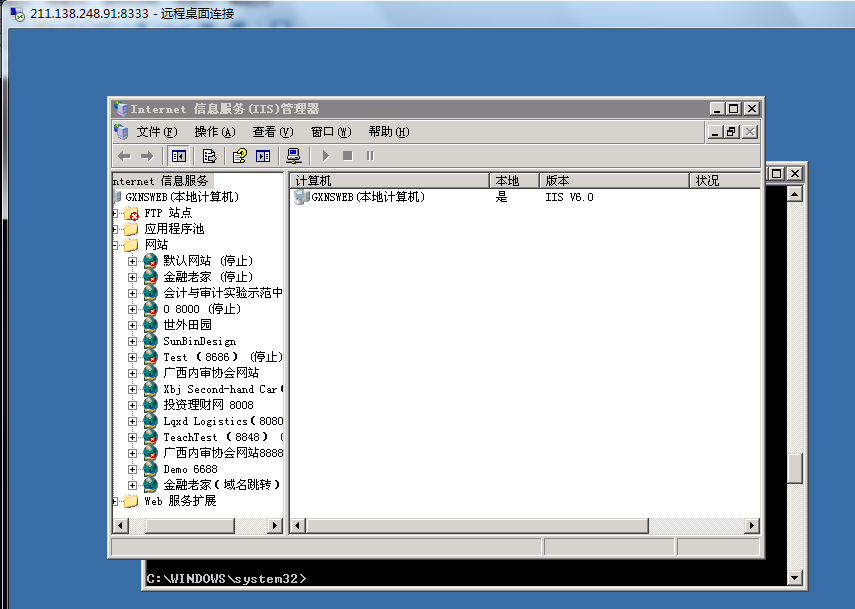Minimize the inner MMC child window

coord(715,132)
